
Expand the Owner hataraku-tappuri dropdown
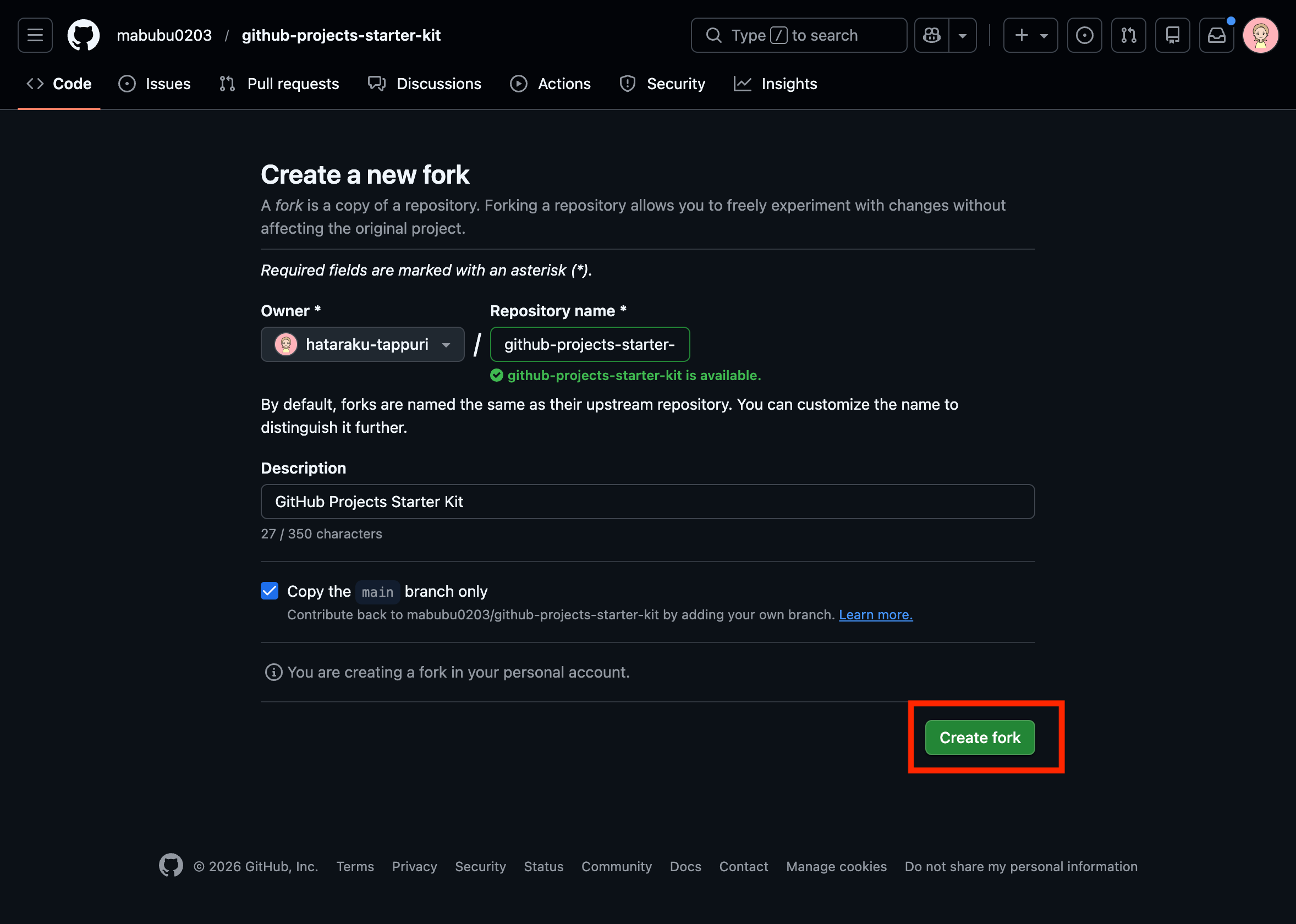(x=363, y=344)
